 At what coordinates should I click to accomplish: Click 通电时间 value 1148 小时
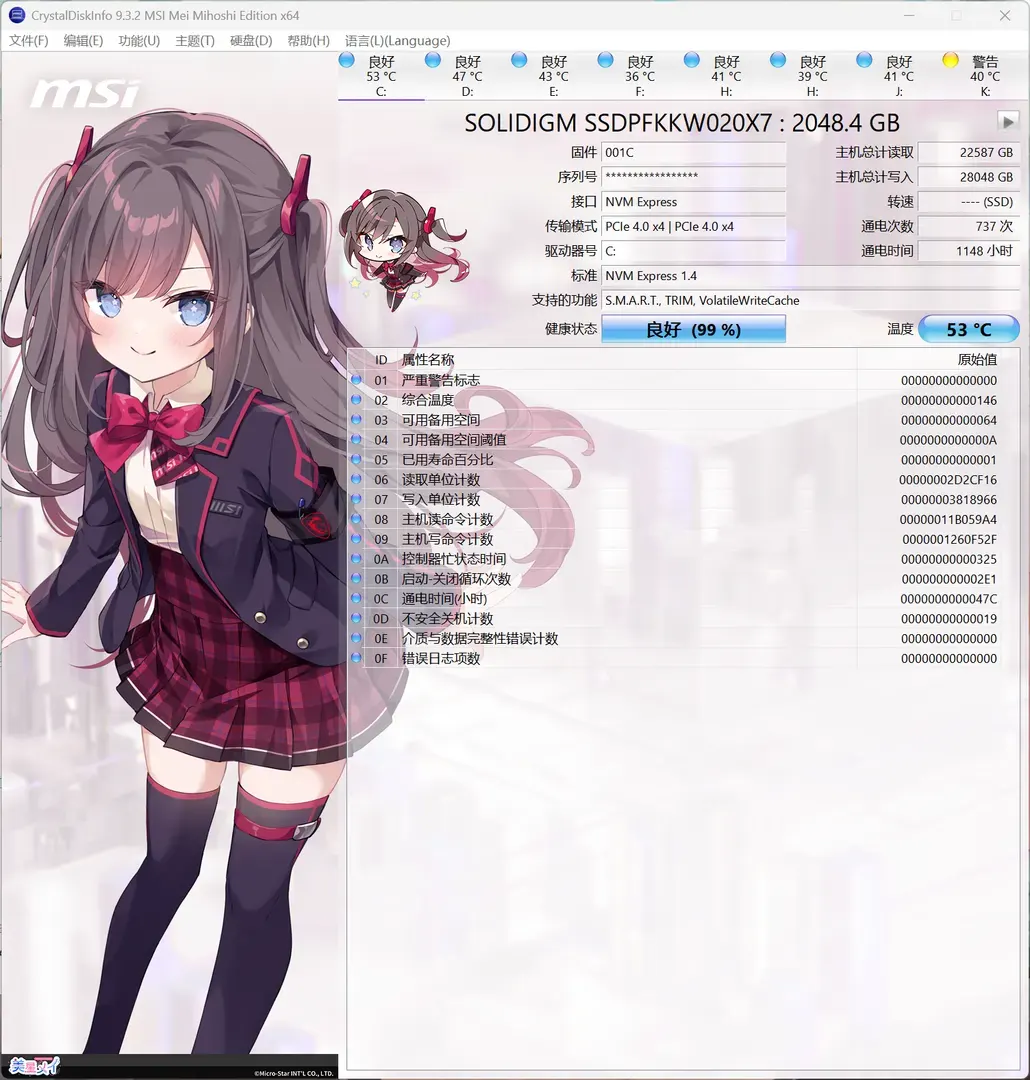(x=969, y=251)
